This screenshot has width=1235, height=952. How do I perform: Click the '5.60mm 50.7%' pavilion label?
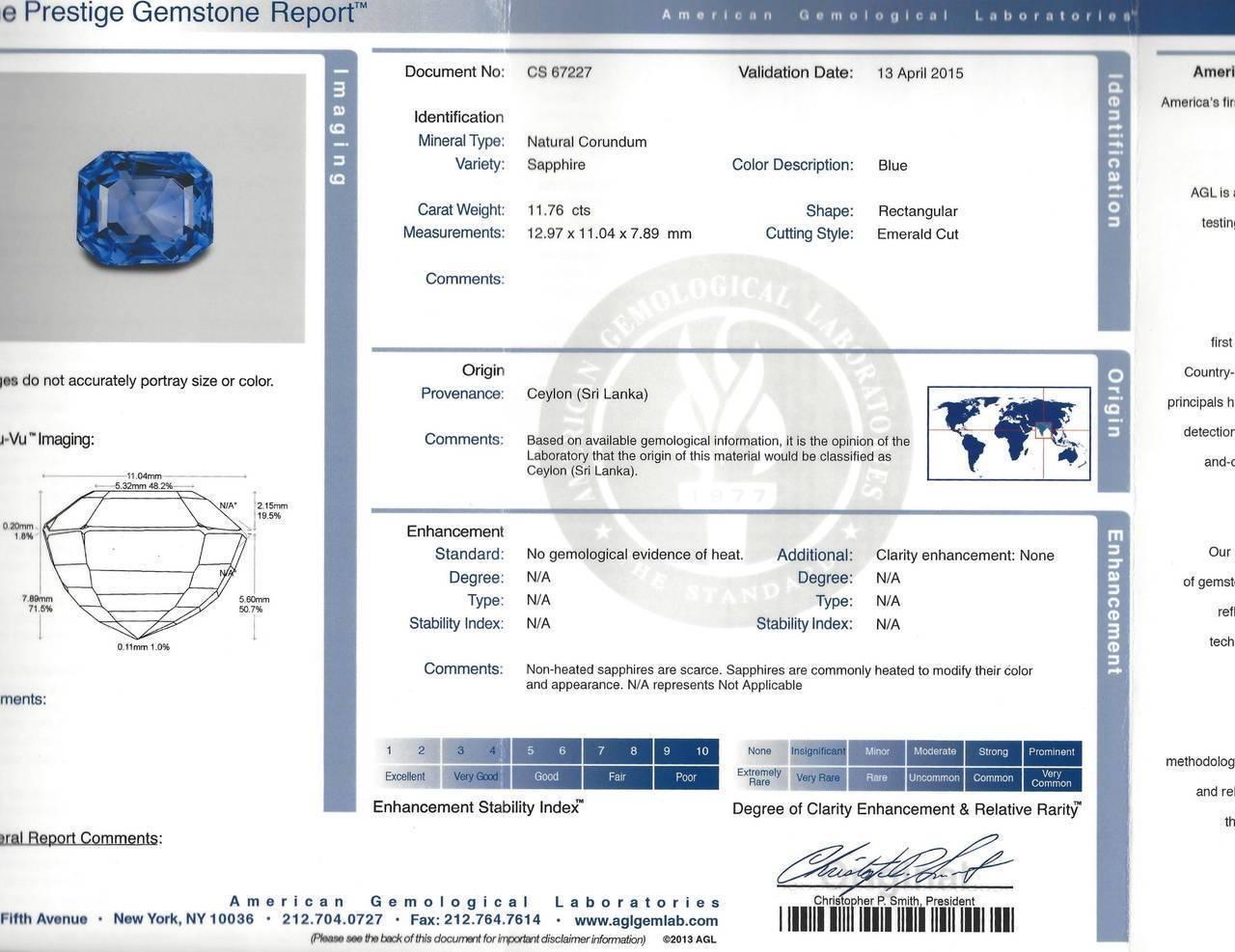(x=254, y=605)
